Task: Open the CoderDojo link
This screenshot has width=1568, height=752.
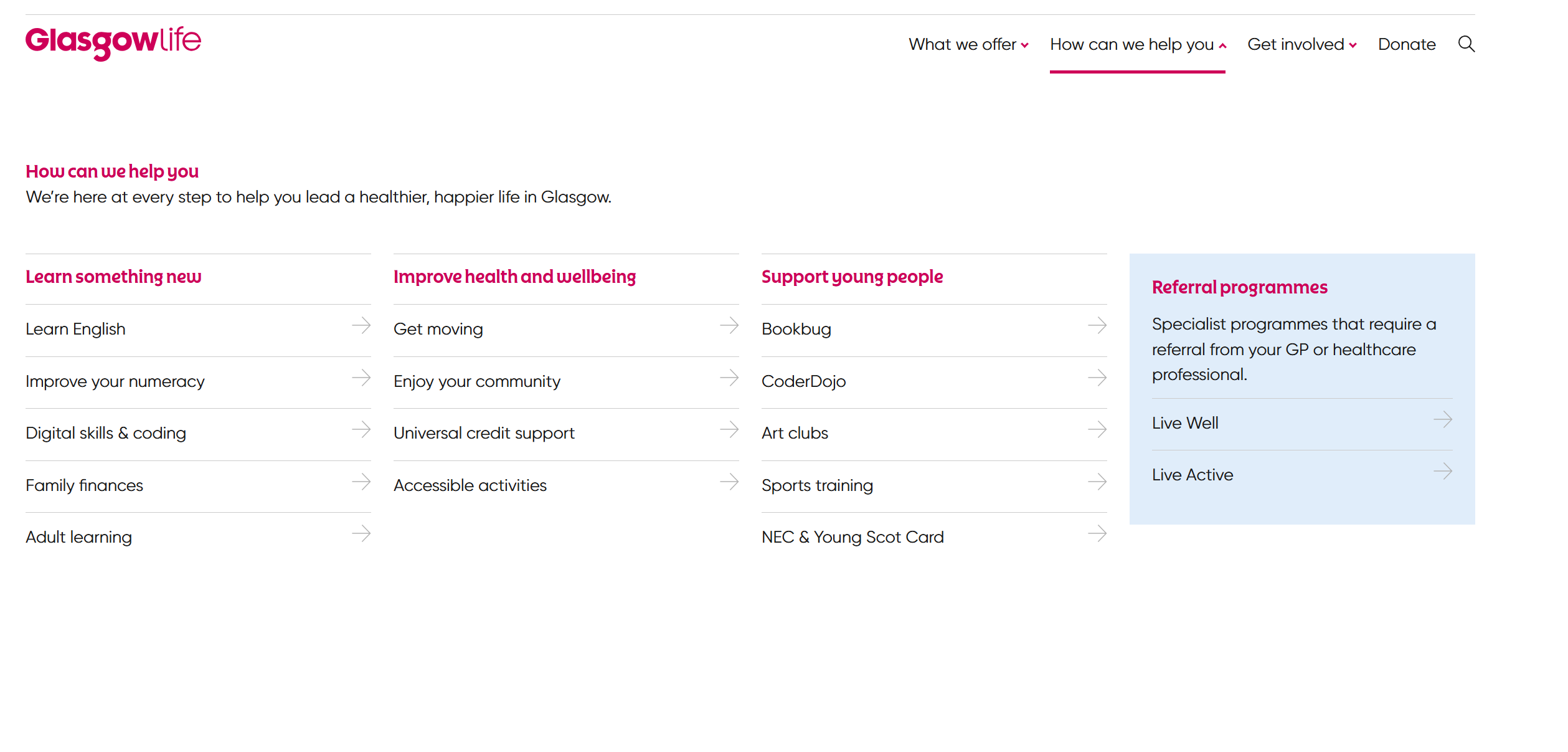Action: (x=803, y=381)
